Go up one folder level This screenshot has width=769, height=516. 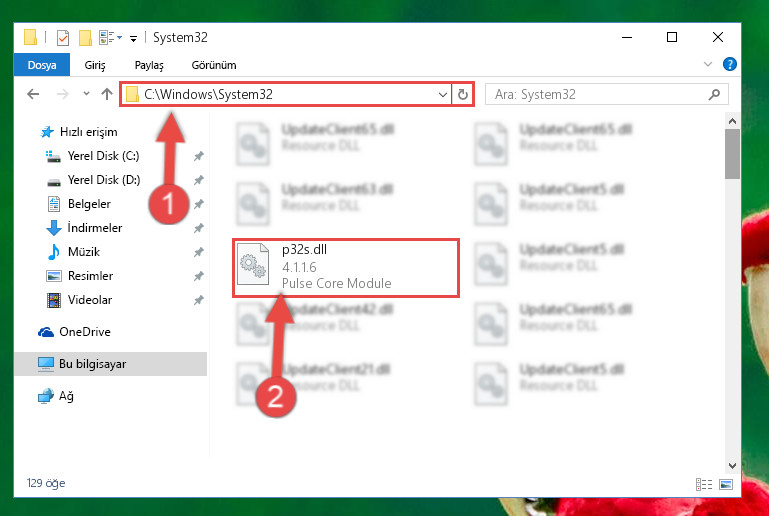pos(107,94)
